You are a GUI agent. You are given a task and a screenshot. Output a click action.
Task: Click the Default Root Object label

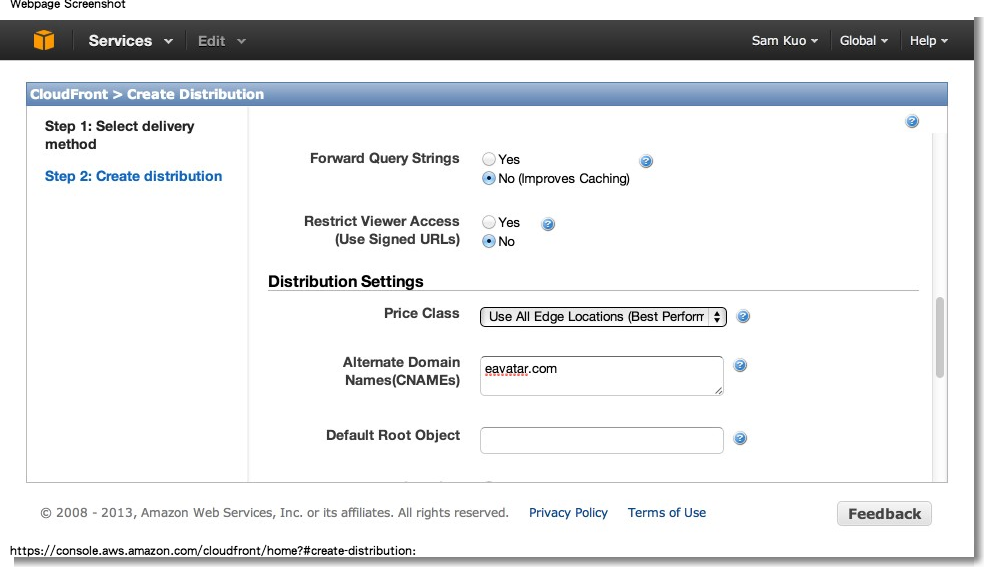[x=393, y=435]
